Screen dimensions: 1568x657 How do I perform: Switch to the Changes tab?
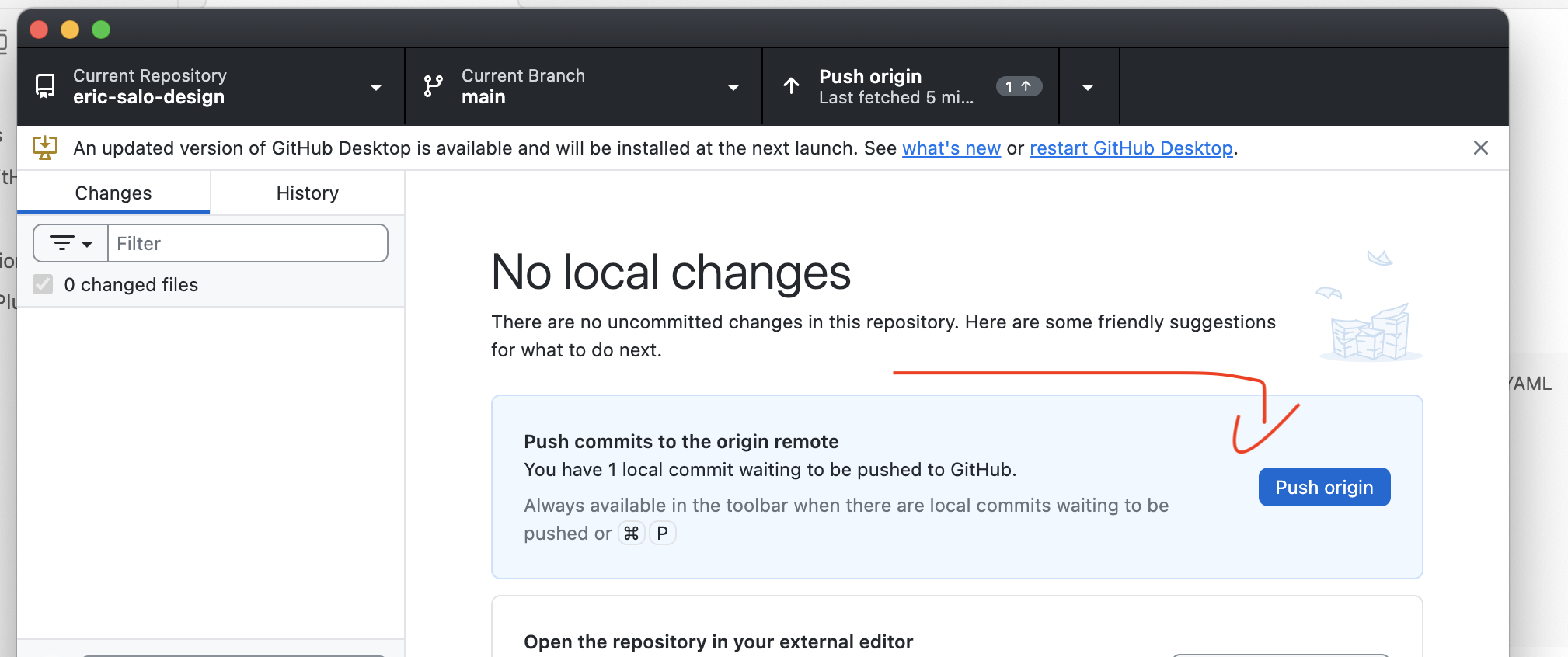click(x=113, y=193)
